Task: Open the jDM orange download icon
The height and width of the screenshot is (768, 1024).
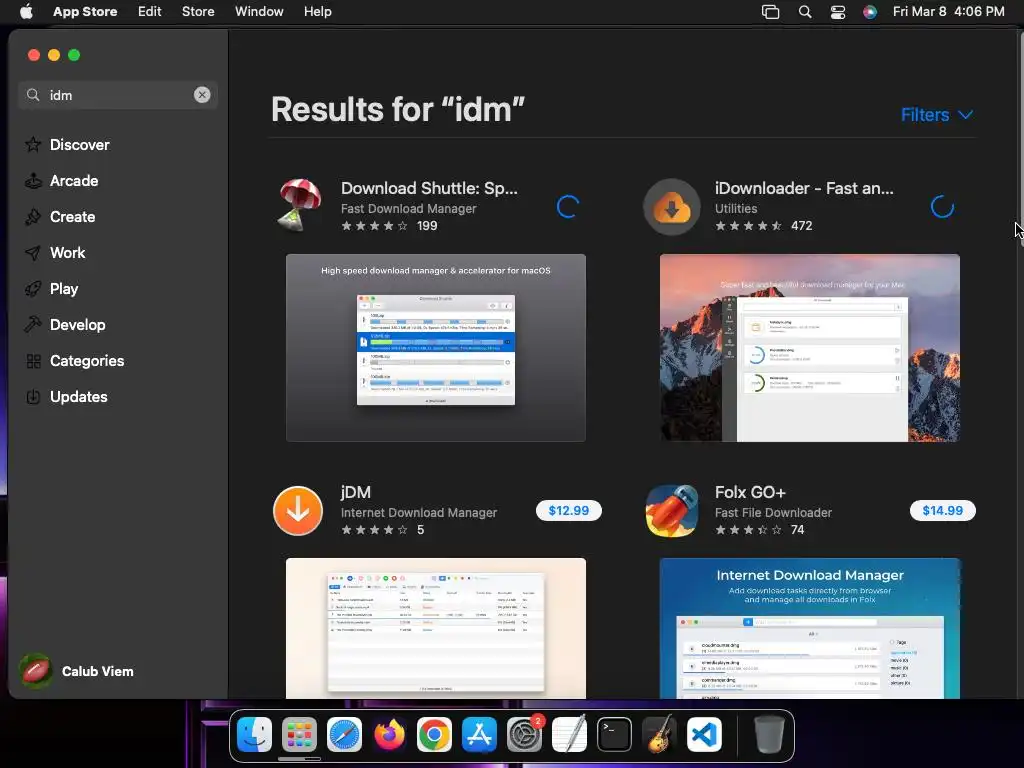Action: (x=298, y=511)
